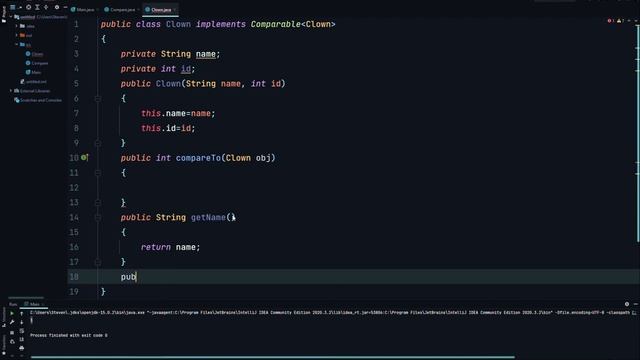Click the yellow warning indicator in editor corner
This screenshot has width=640, height=360.
point(620,20)
